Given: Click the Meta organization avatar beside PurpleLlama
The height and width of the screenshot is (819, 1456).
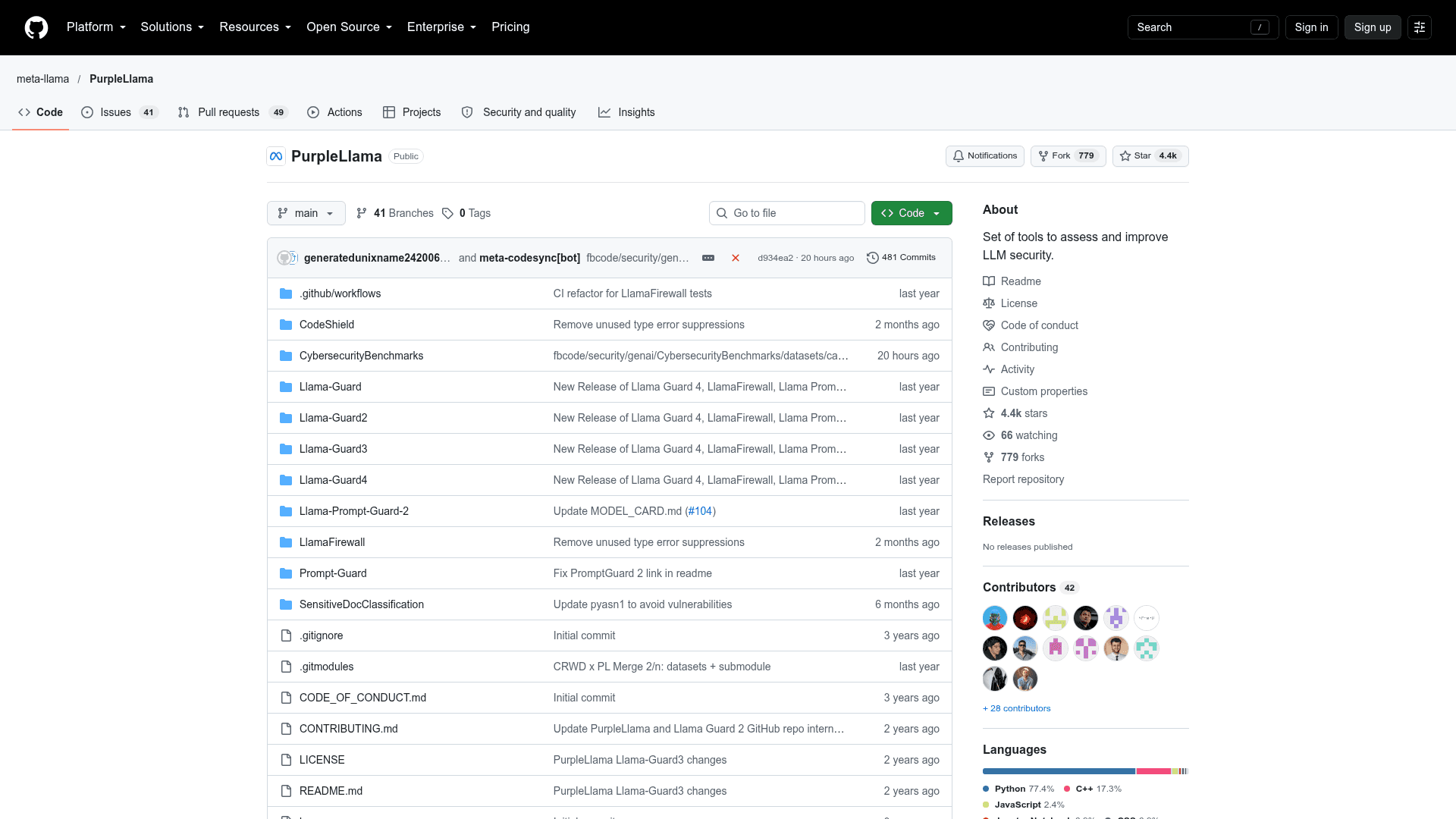Looking at the screenshot, I should [x=276, y=156].
